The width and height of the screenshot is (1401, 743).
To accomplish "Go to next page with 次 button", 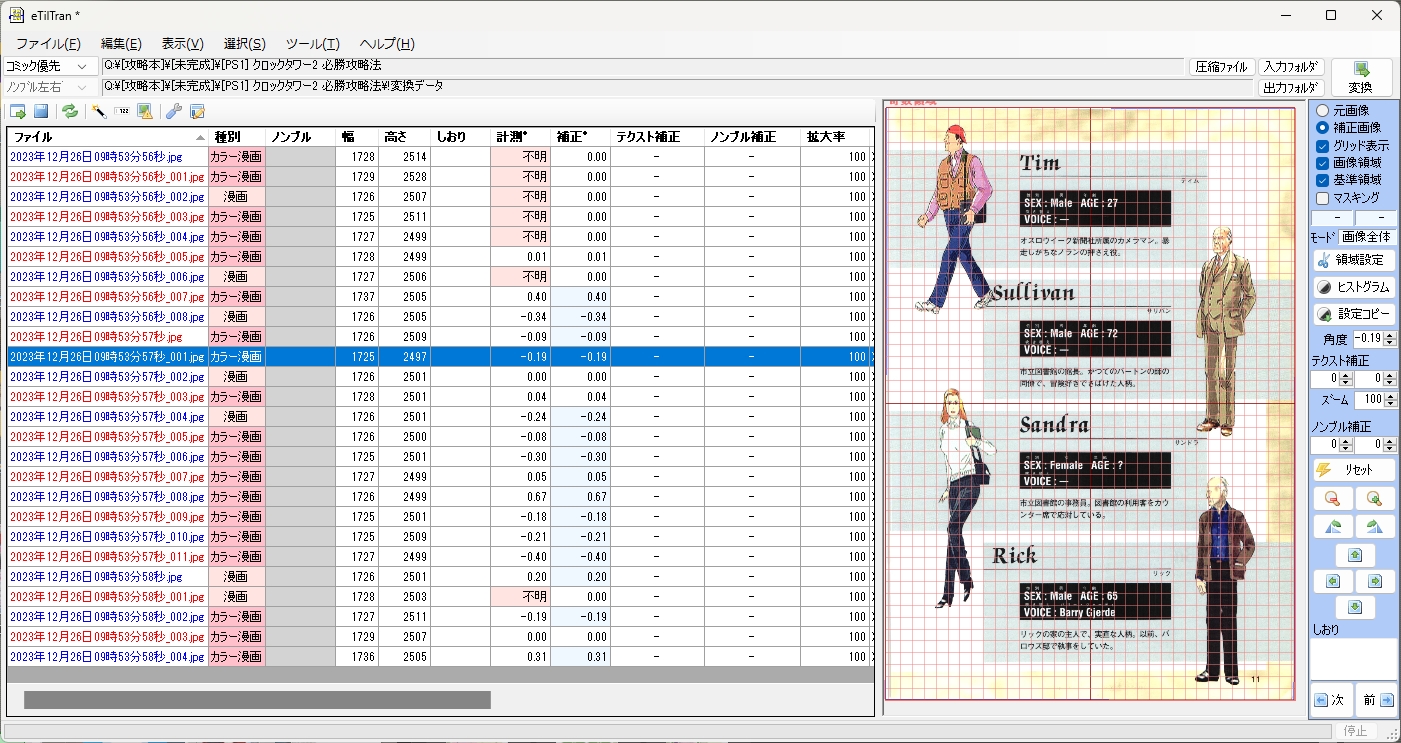I will coord(1331,700).
